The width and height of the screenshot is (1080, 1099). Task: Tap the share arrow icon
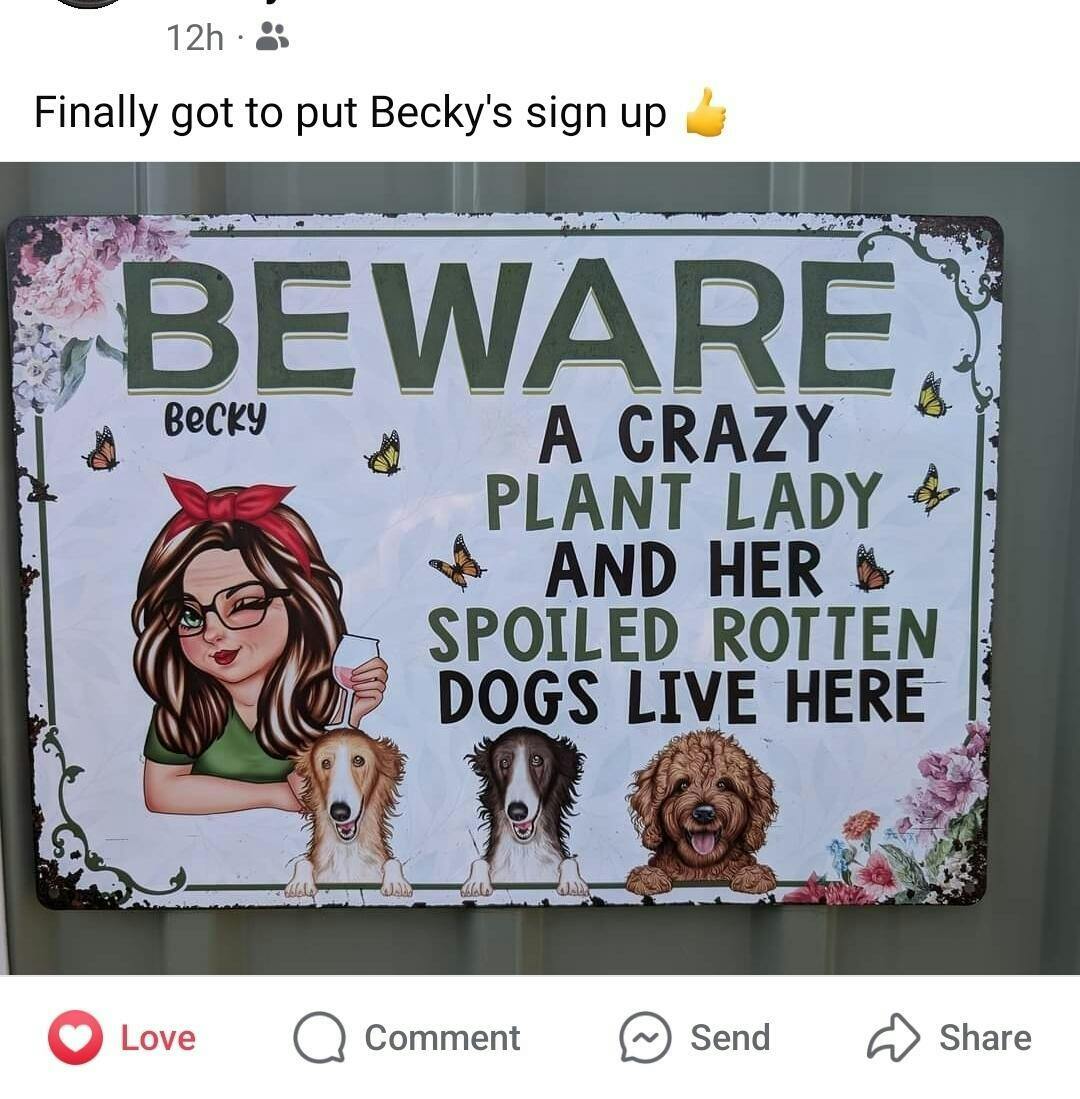[893, 1037]
